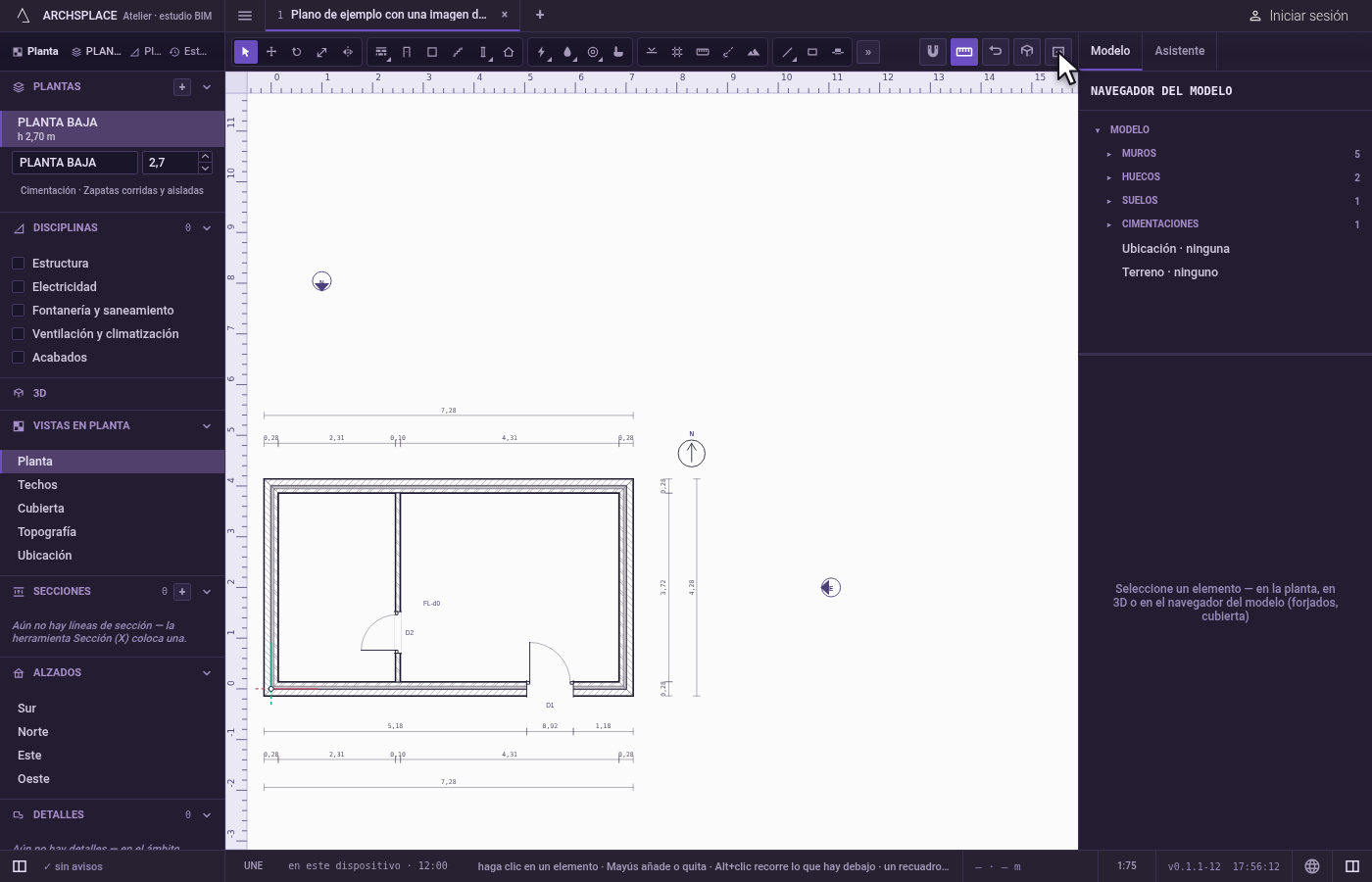Image resolution: width=1372 pixels, height=882 pixels.
Task: Add a section with SECCIONES plus button
Action: 182,592
